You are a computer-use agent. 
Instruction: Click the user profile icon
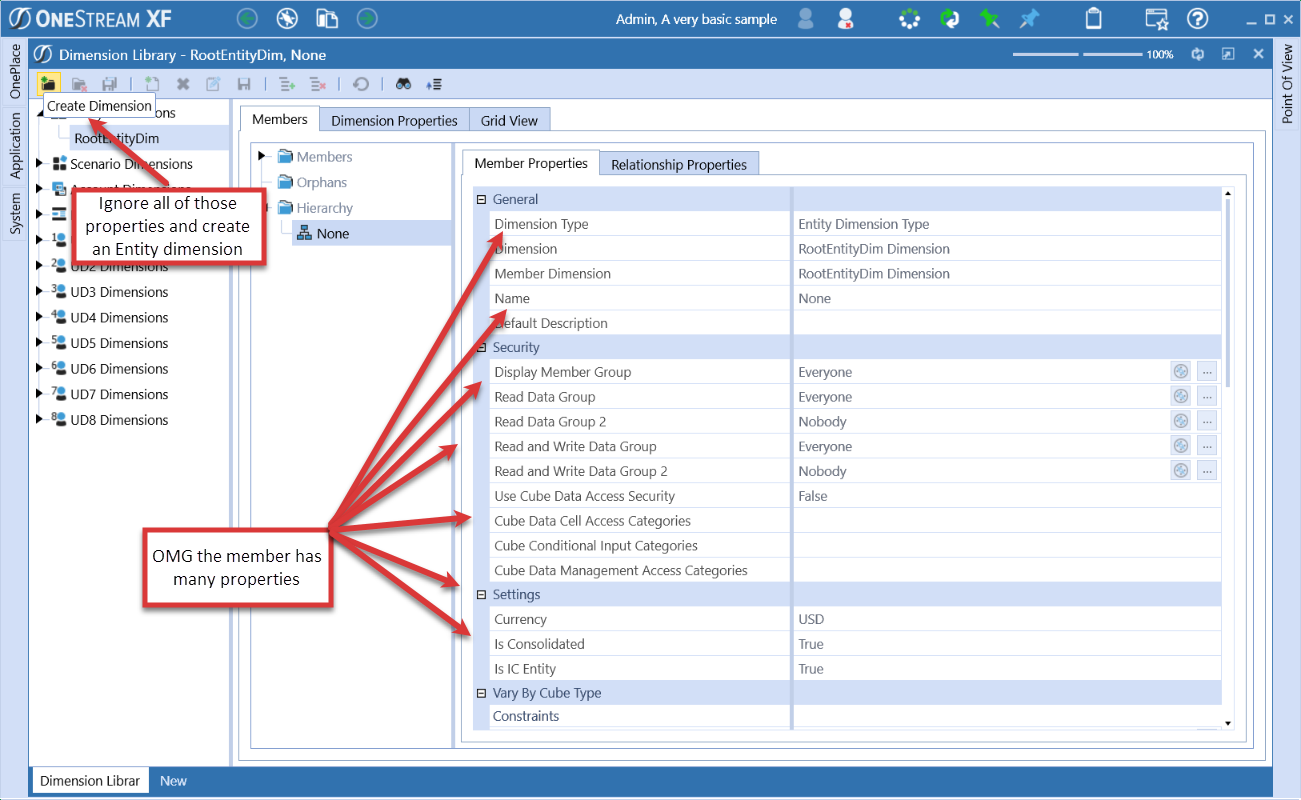coord(806,18)
